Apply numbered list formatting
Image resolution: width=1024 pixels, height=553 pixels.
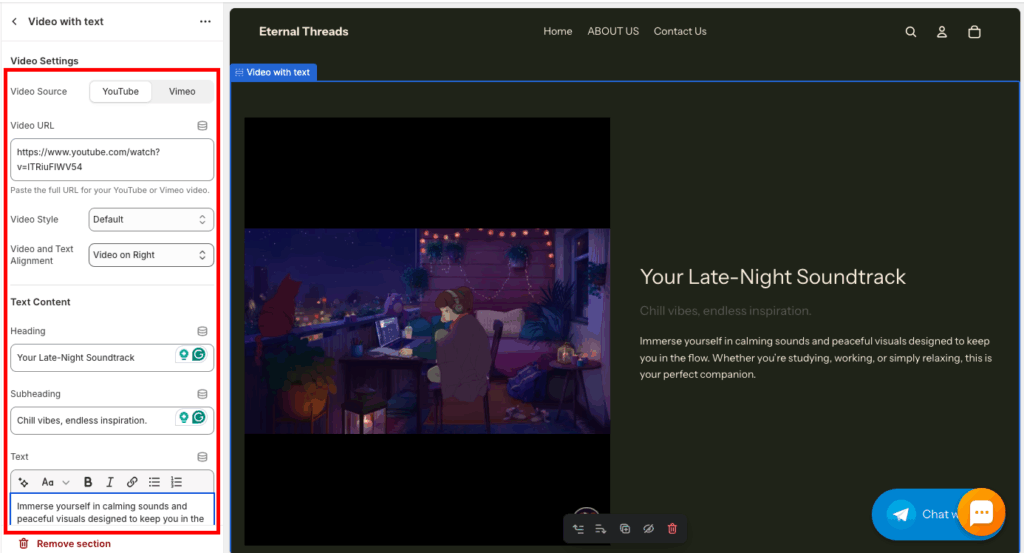click(176, 482)
